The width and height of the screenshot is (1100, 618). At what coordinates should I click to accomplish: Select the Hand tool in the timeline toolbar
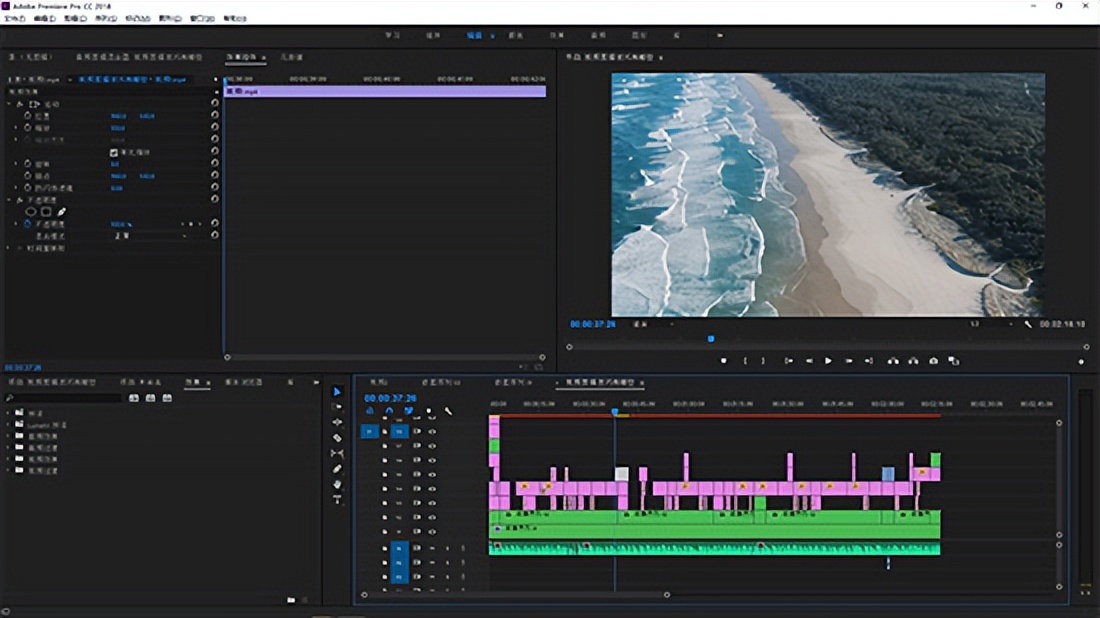[337, 484]
